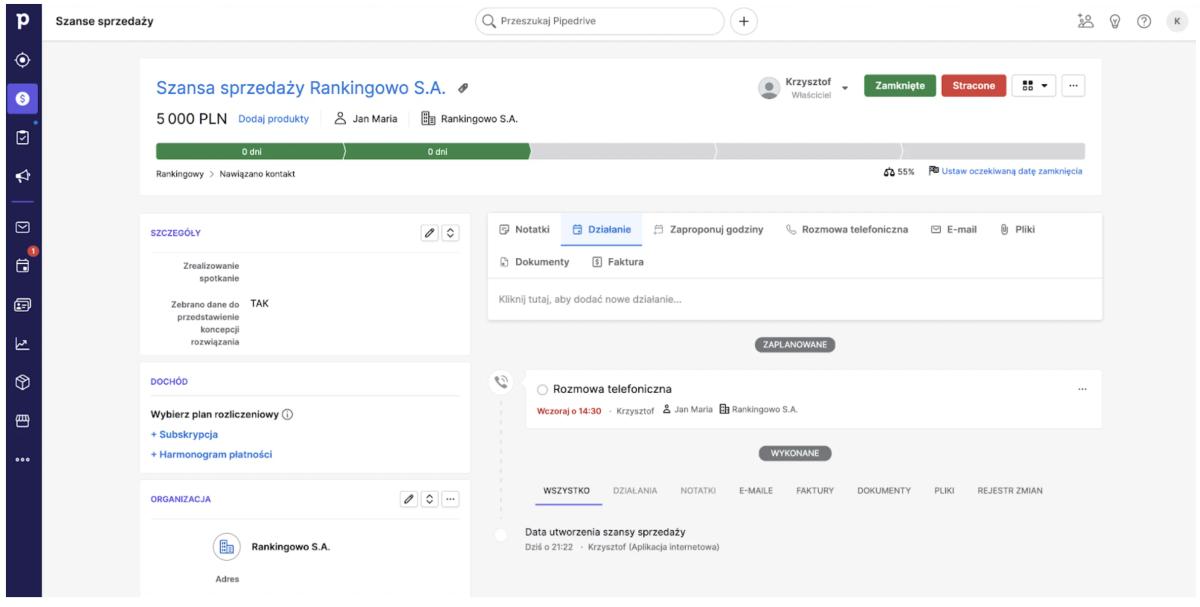Click invite users icon in top bar

1084,21
